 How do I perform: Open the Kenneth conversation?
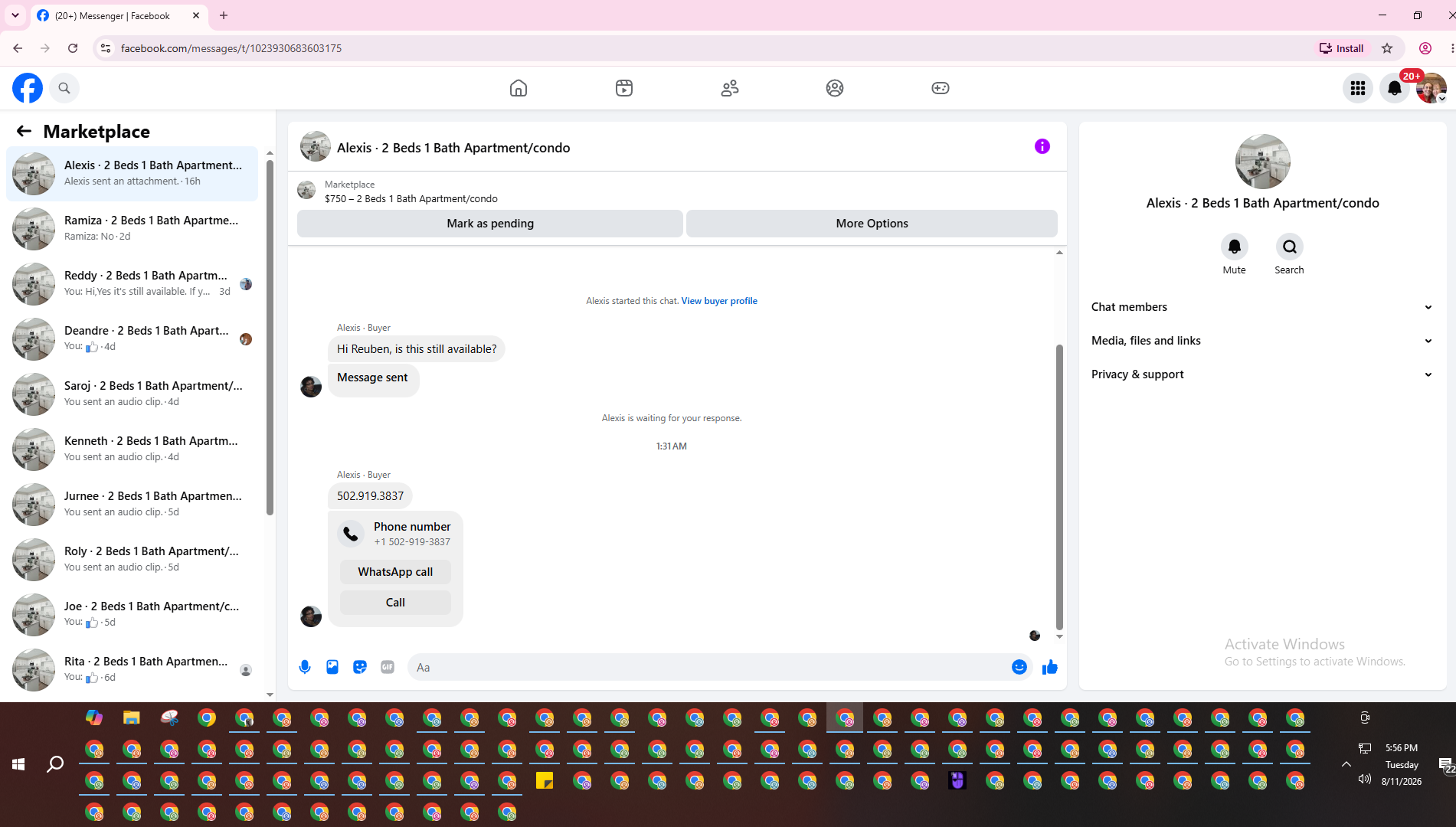click(132, 449)
